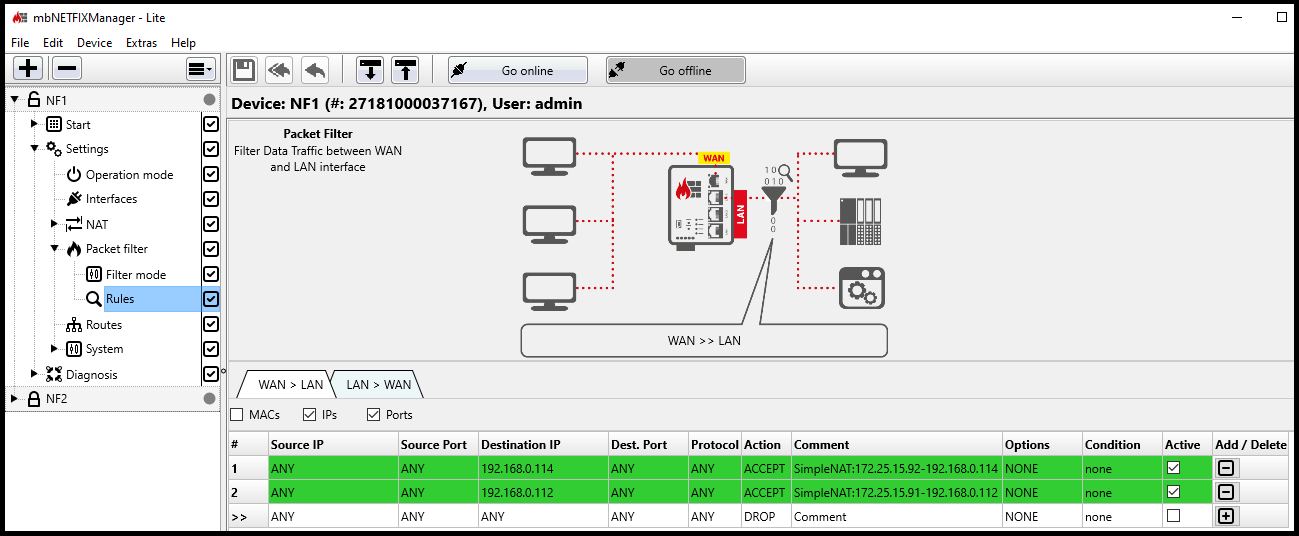Click the Comment field in new rule row
This screenshot has height=536, width=1299.
point(897,517)
